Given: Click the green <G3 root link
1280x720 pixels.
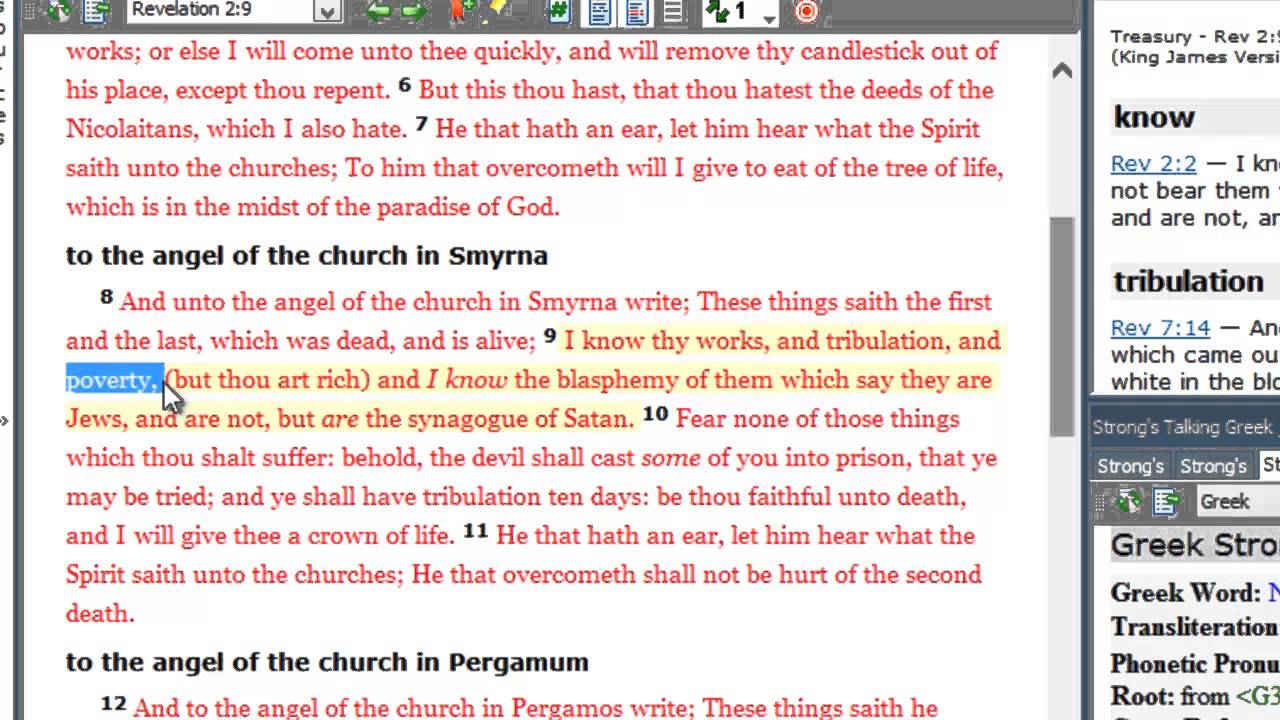Looking at the screenshot, I should 1257,695.
